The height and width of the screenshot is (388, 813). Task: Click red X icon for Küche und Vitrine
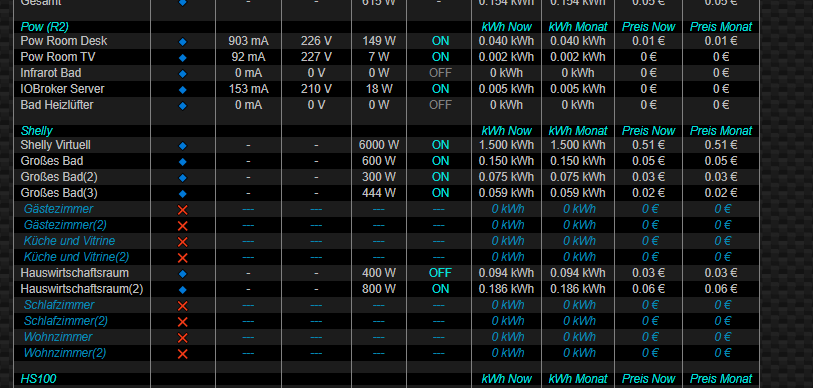[x=183, y=242]
